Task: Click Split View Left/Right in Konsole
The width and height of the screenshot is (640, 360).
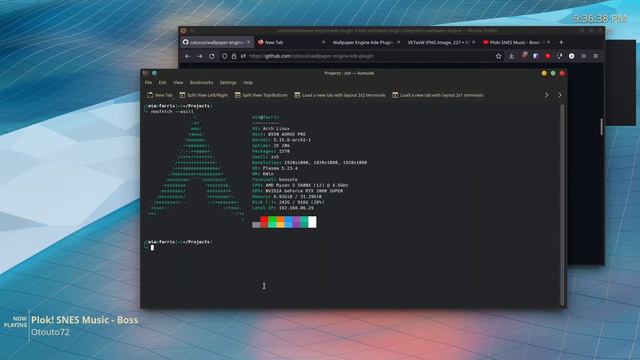Action: pos(203,95)
